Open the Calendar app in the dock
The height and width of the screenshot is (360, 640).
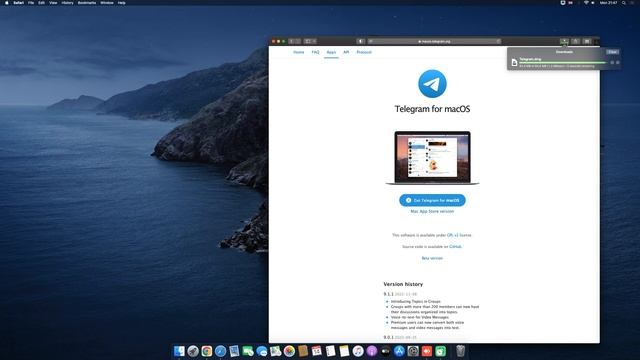pos(317,351)
